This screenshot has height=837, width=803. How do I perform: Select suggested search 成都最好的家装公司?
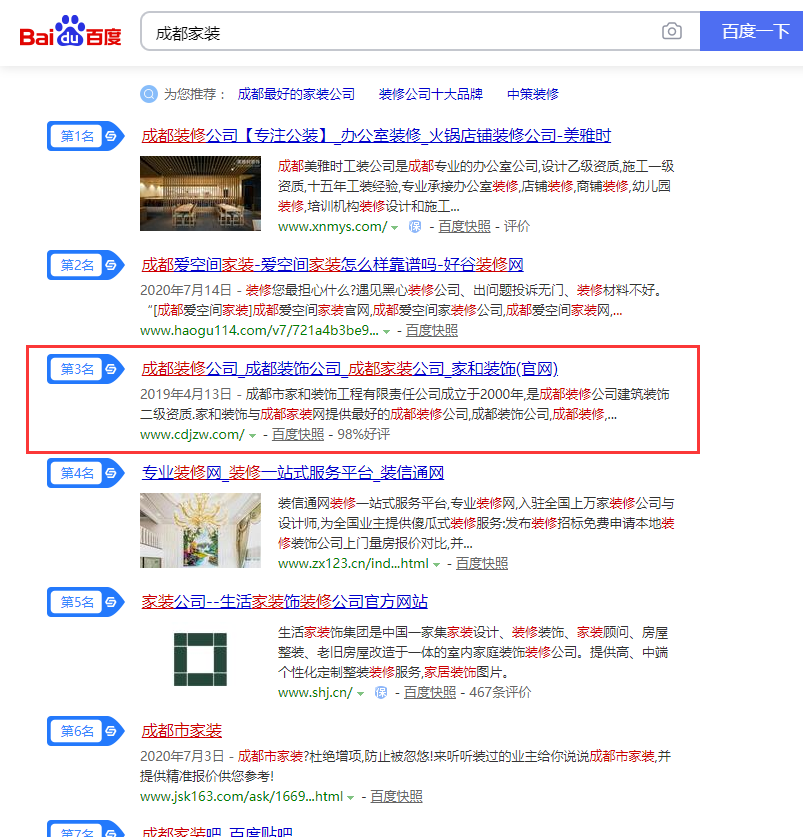(x=296, y=94)
